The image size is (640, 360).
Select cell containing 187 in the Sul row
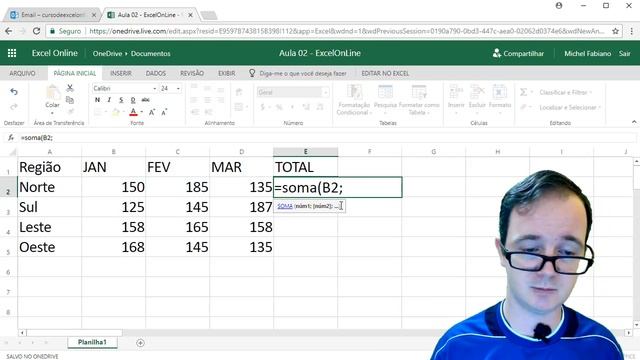(241, 207)
